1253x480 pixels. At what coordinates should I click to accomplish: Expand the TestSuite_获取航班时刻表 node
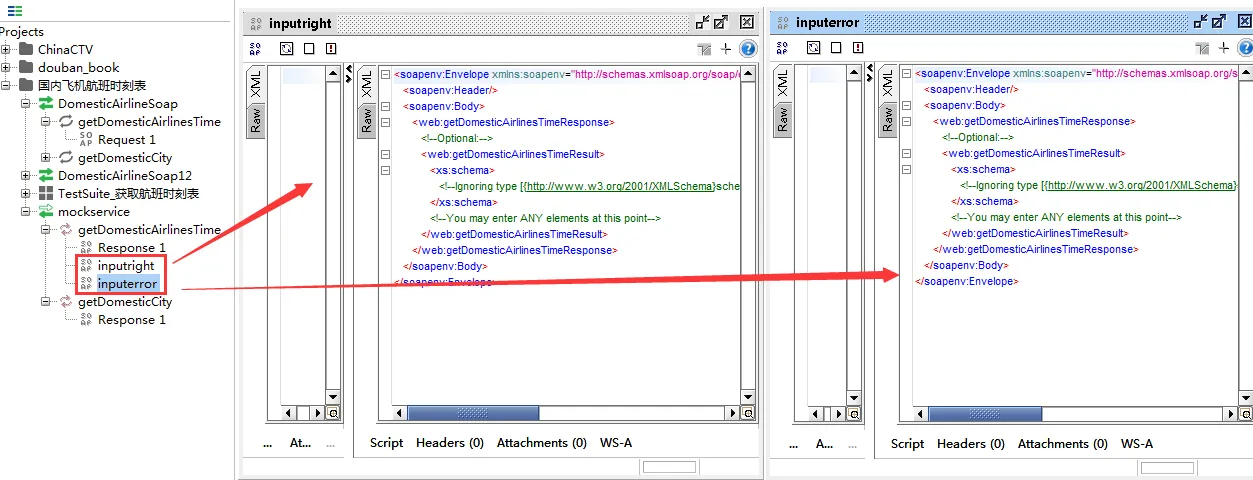[27, 194]
